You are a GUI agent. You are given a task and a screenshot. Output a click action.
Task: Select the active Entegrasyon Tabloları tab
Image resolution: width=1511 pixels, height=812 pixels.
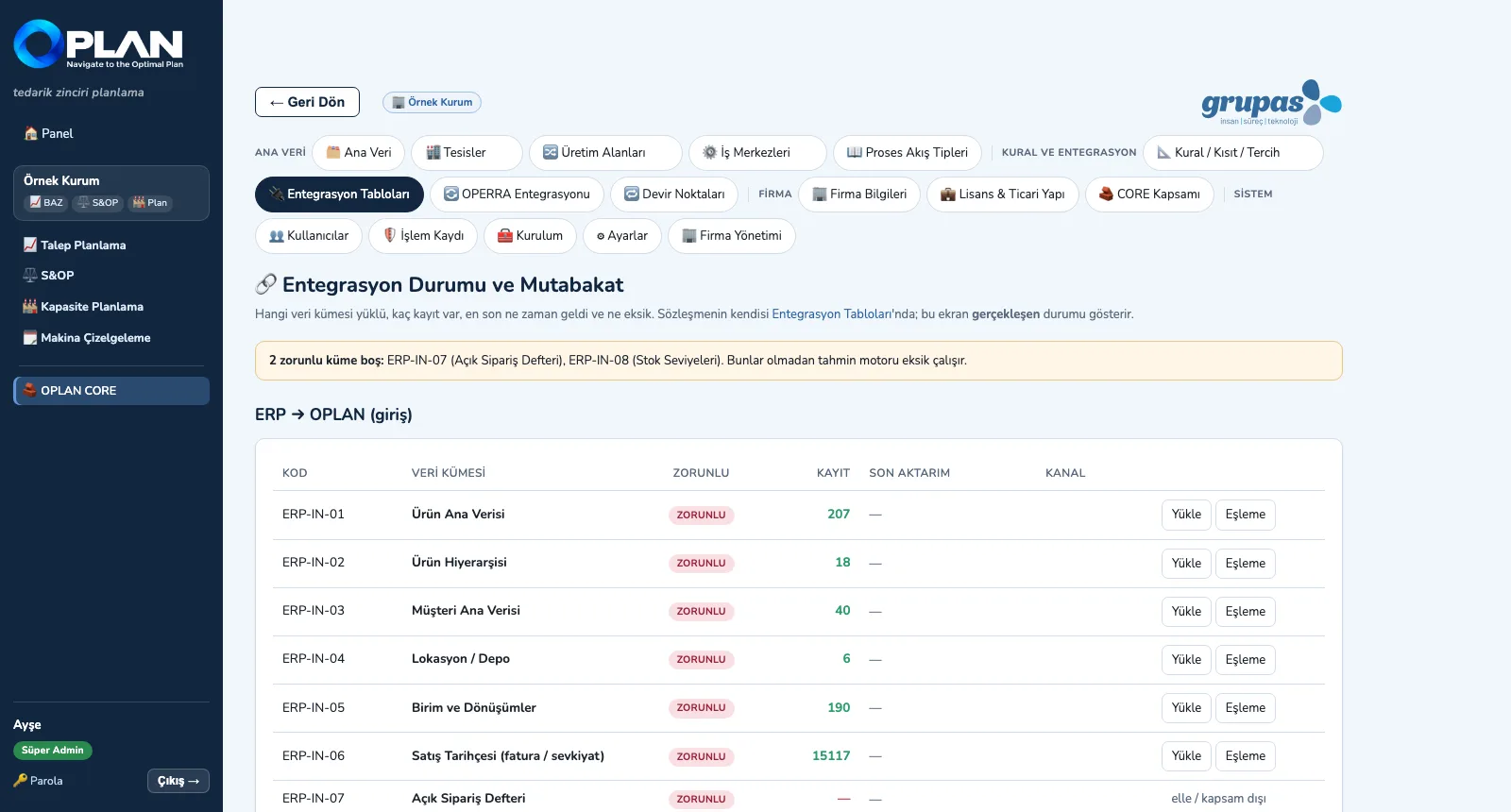(339, 194)
